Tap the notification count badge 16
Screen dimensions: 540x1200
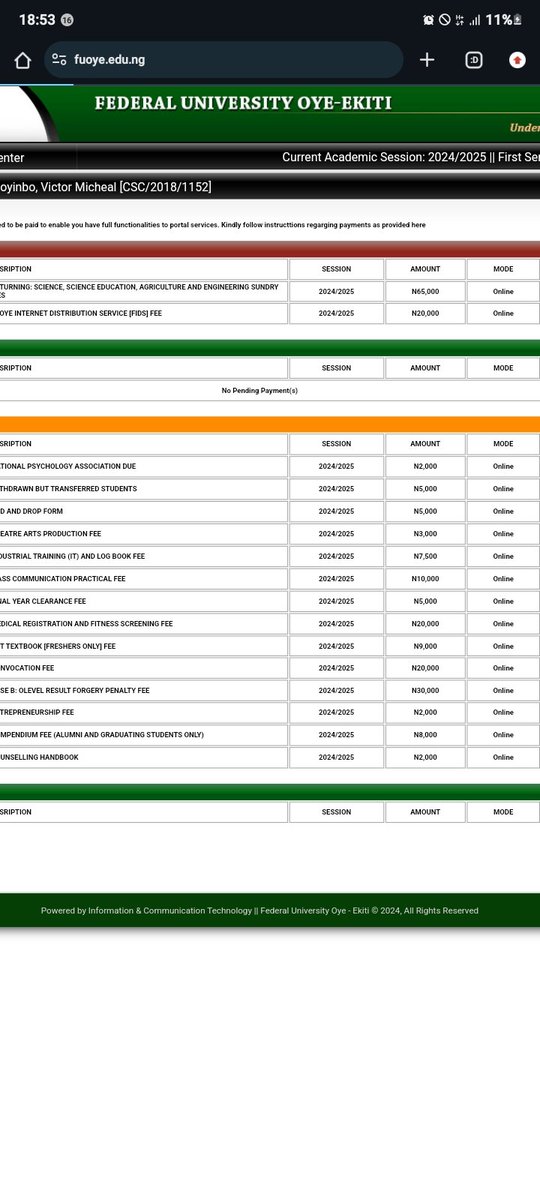click(66, 20)
